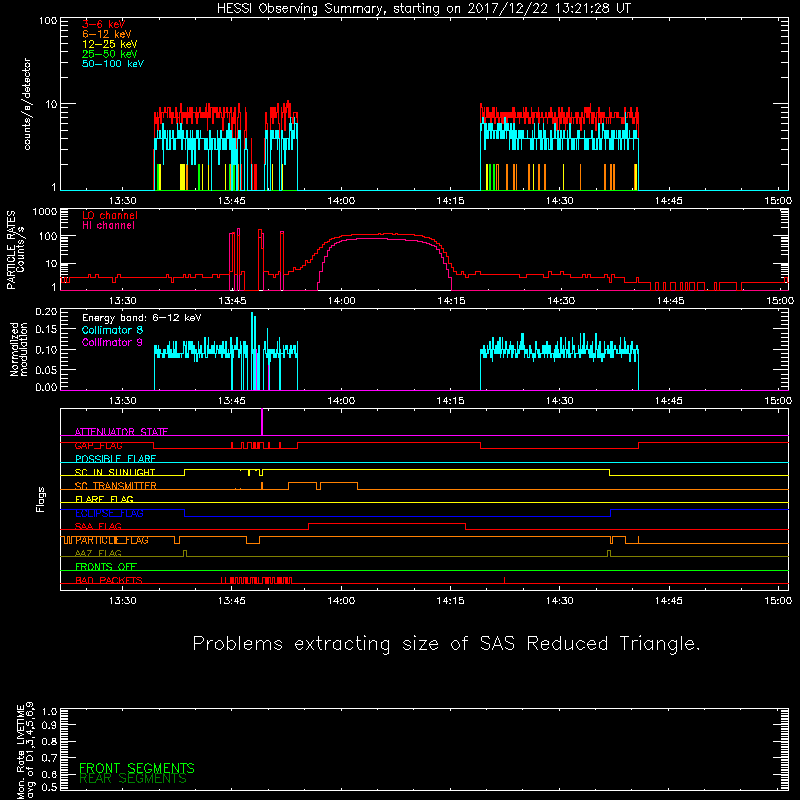This screenshot has height=800, width=800.
Task: Click the 14:00 time label under count rate plot
Action: pos(341,201)
